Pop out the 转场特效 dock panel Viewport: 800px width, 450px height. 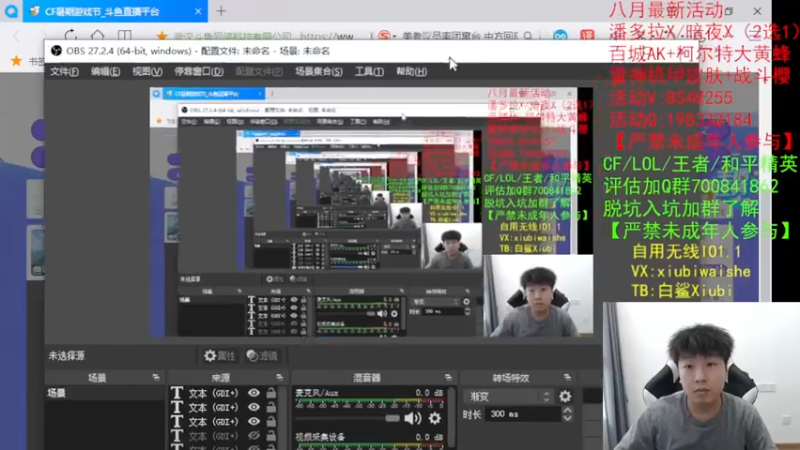567,378
